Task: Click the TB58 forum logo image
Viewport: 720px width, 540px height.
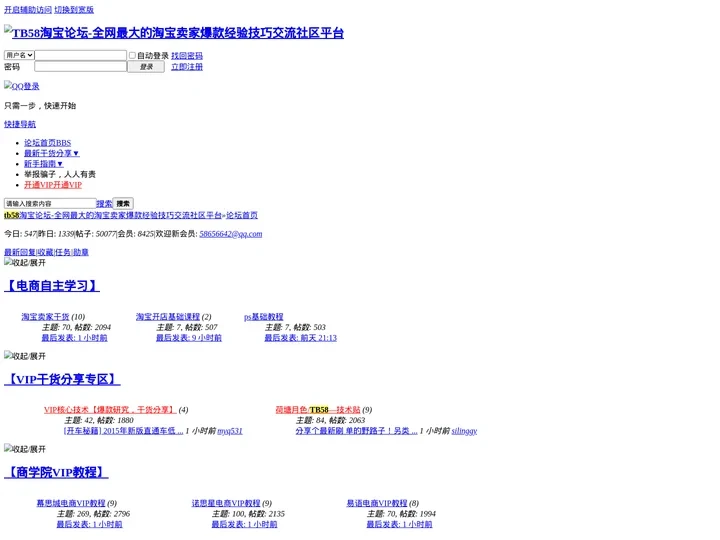Action: pyautogui.click(x=174, y=33)
